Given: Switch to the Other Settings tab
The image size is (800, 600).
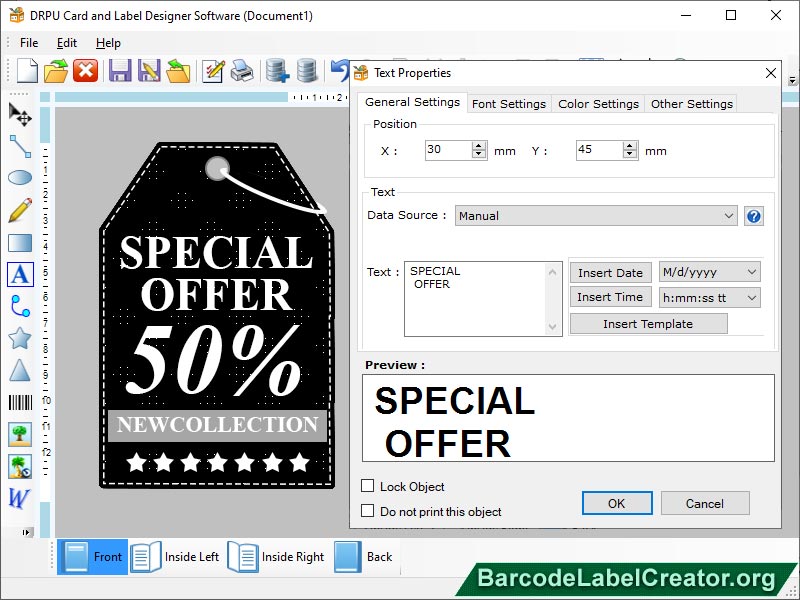Looking at the screenshot, I should (x=691, y=104).
